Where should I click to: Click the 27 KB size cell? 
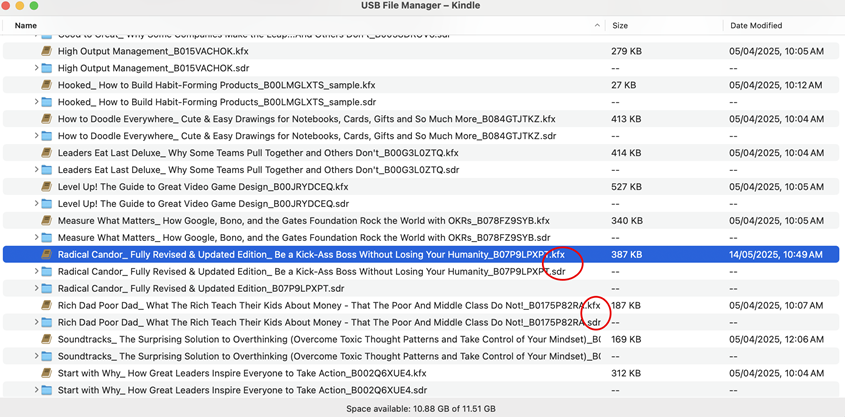[x=624, y=85]
